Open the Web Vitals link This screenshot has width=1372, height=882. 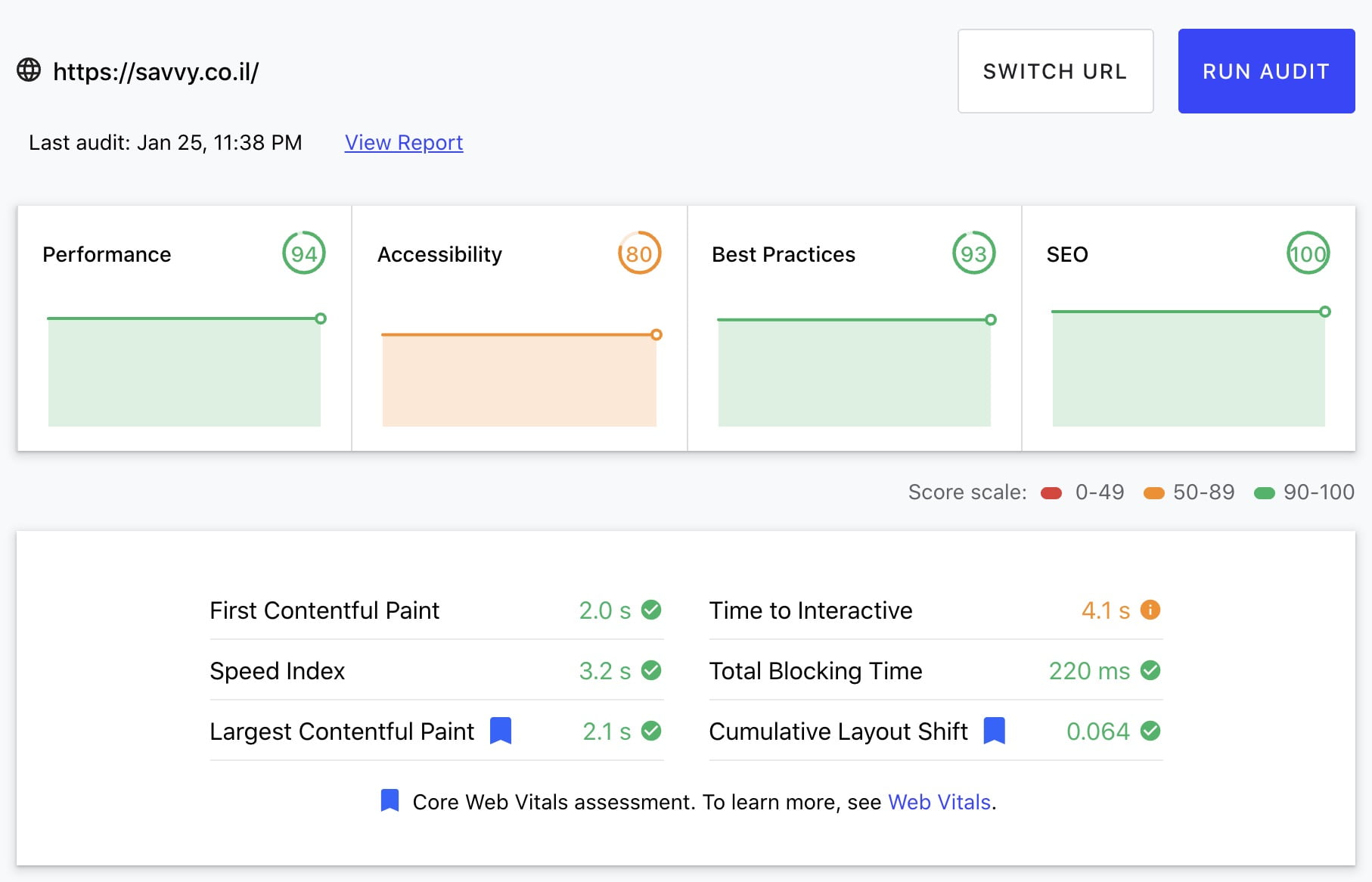point(939,802)
